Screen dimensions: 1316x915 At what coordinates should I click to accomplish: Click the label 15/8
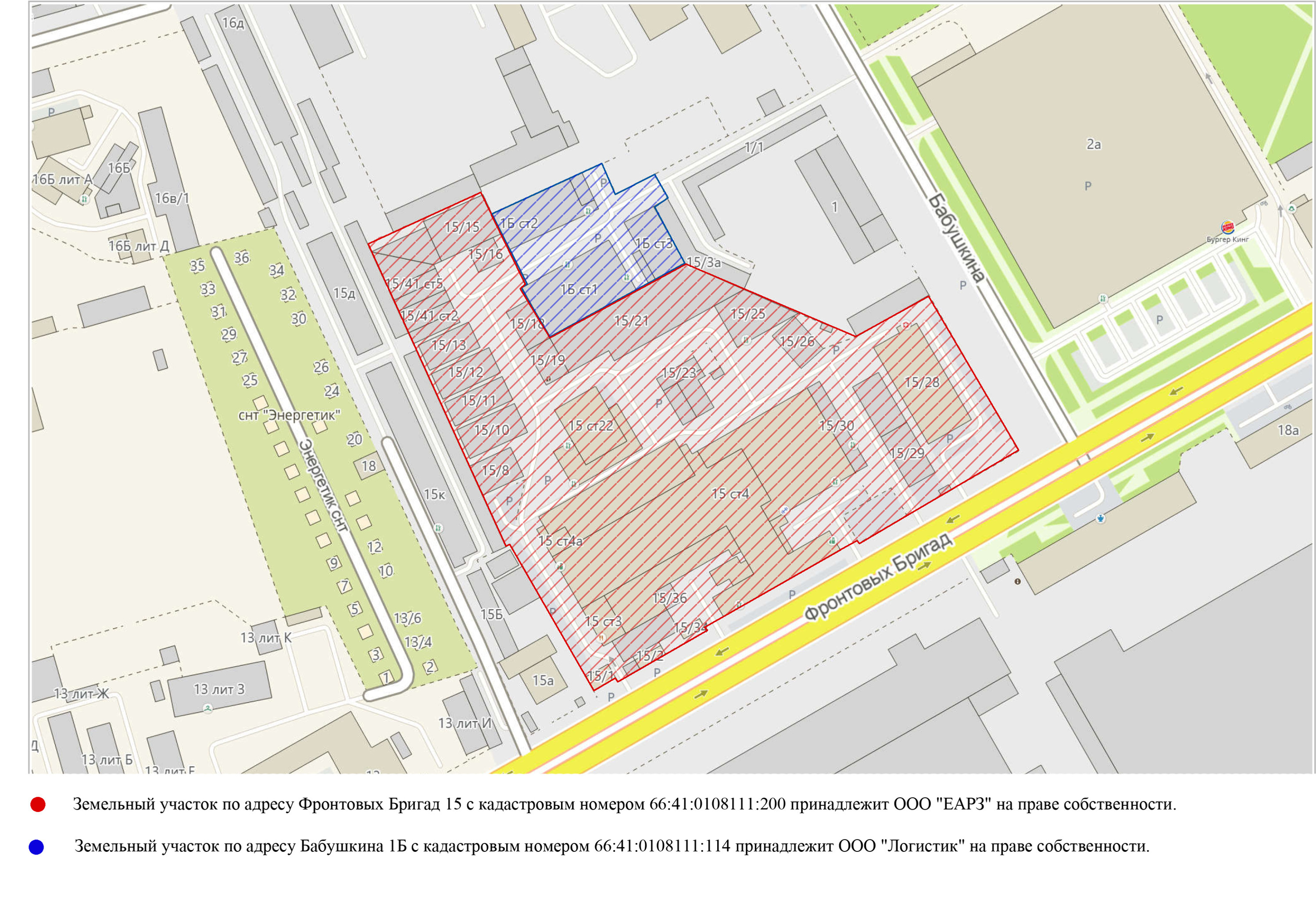coord(495,471)
